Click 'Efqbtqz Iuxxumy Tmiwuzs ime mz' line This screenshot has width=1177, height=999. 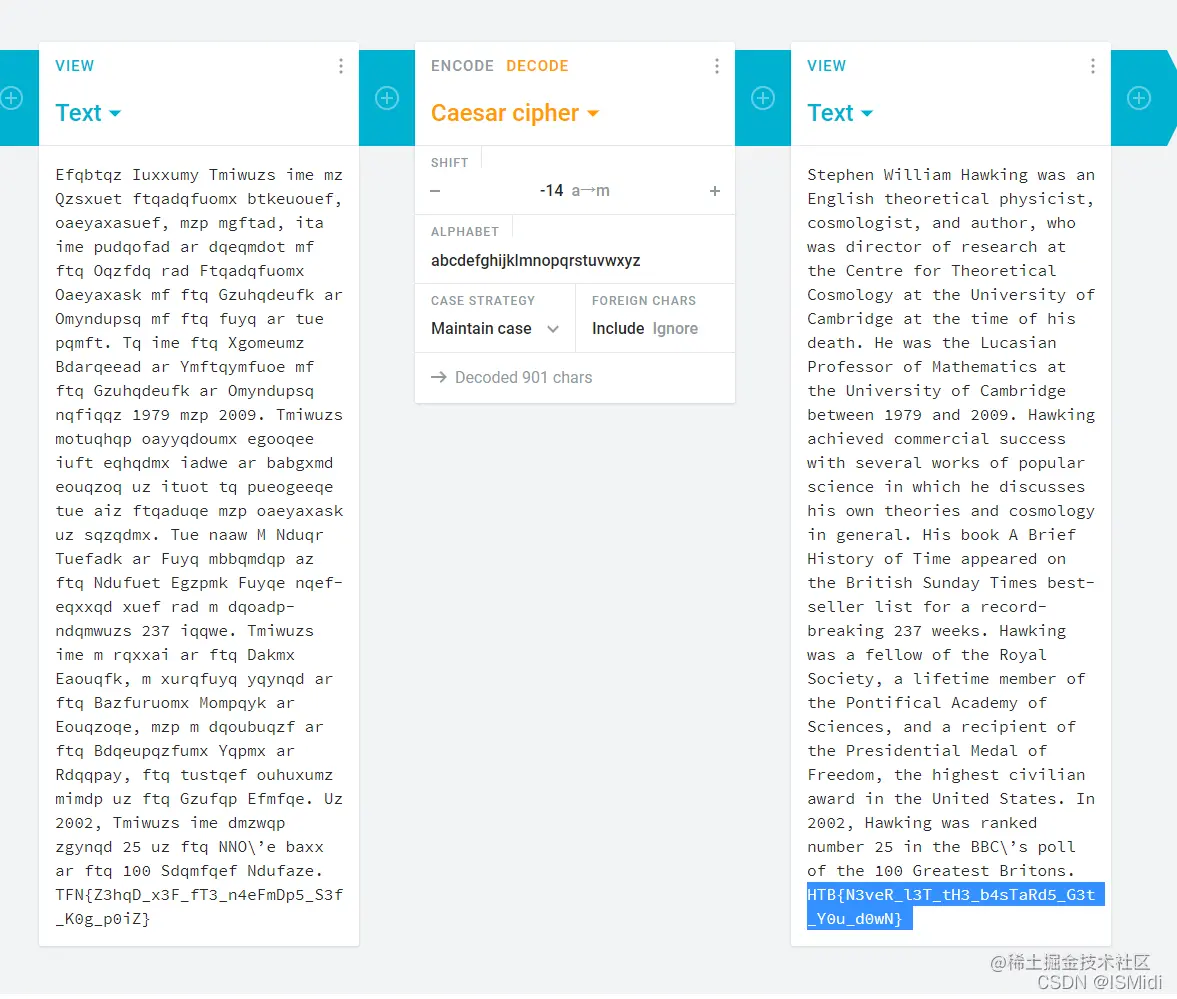point(199,175)
